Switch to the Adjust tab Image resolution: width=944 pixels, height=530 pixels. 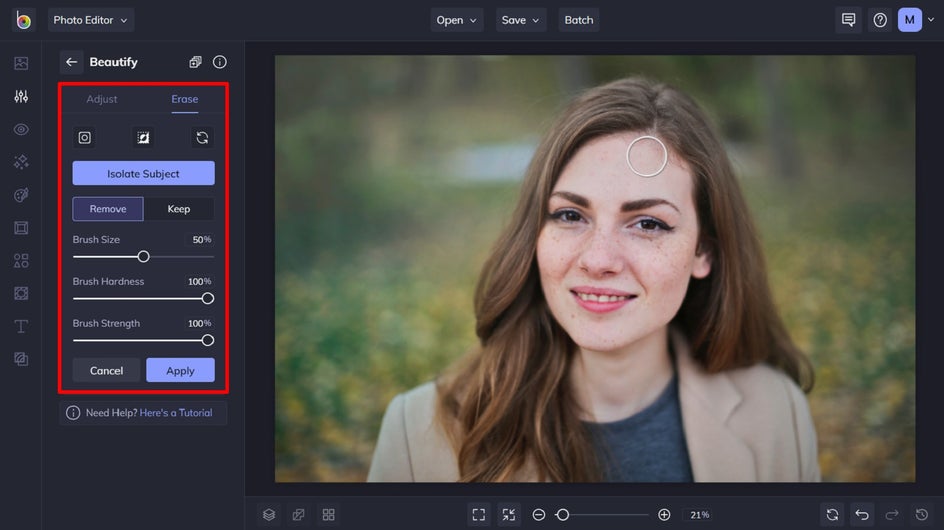coord(102,99)
